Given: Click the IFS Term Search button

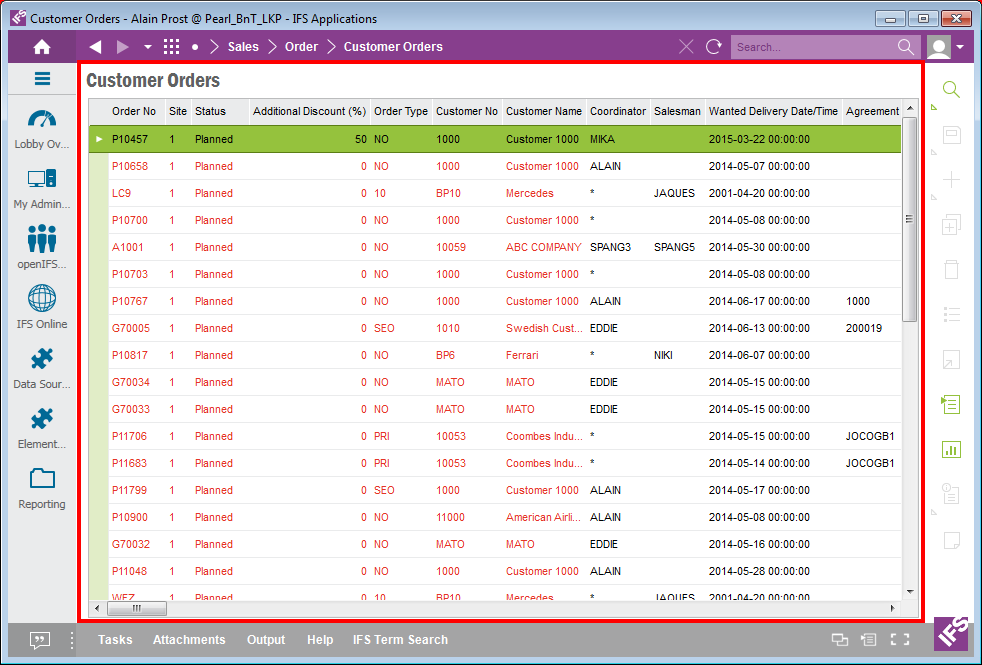Looking at the screenshot, I should click(x=400, y=640).
